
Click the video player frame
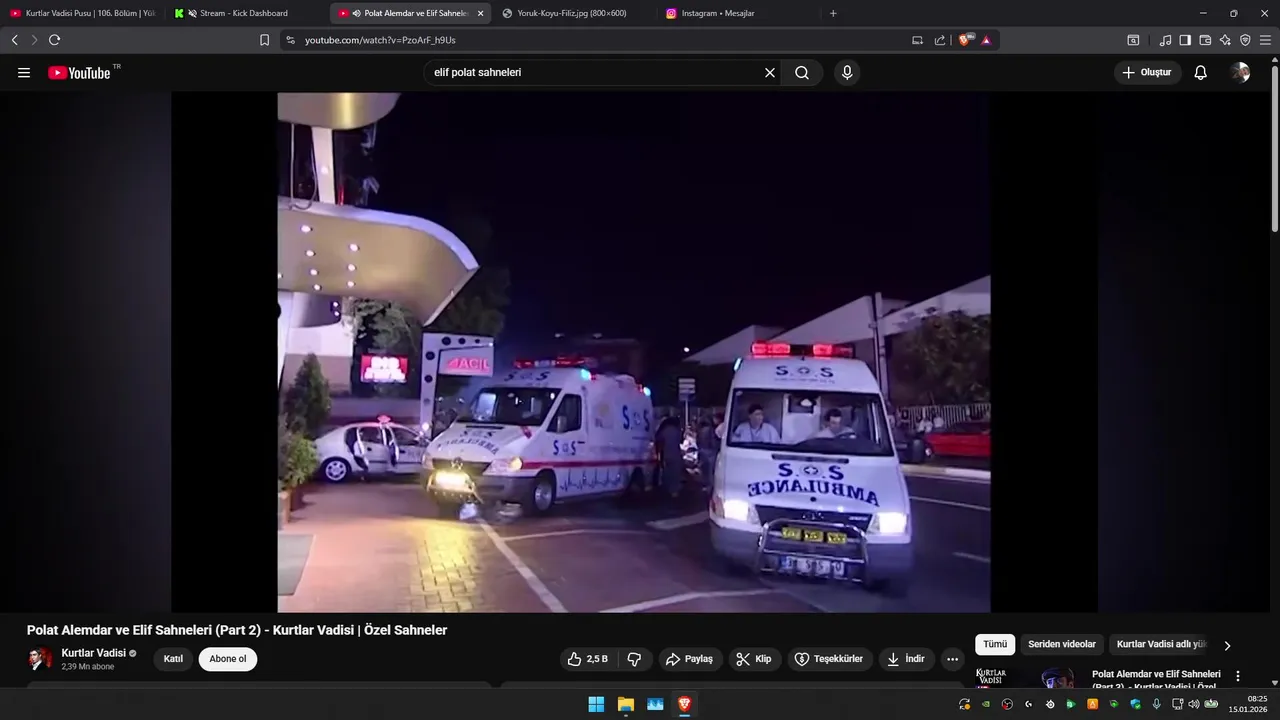point(634,352)
